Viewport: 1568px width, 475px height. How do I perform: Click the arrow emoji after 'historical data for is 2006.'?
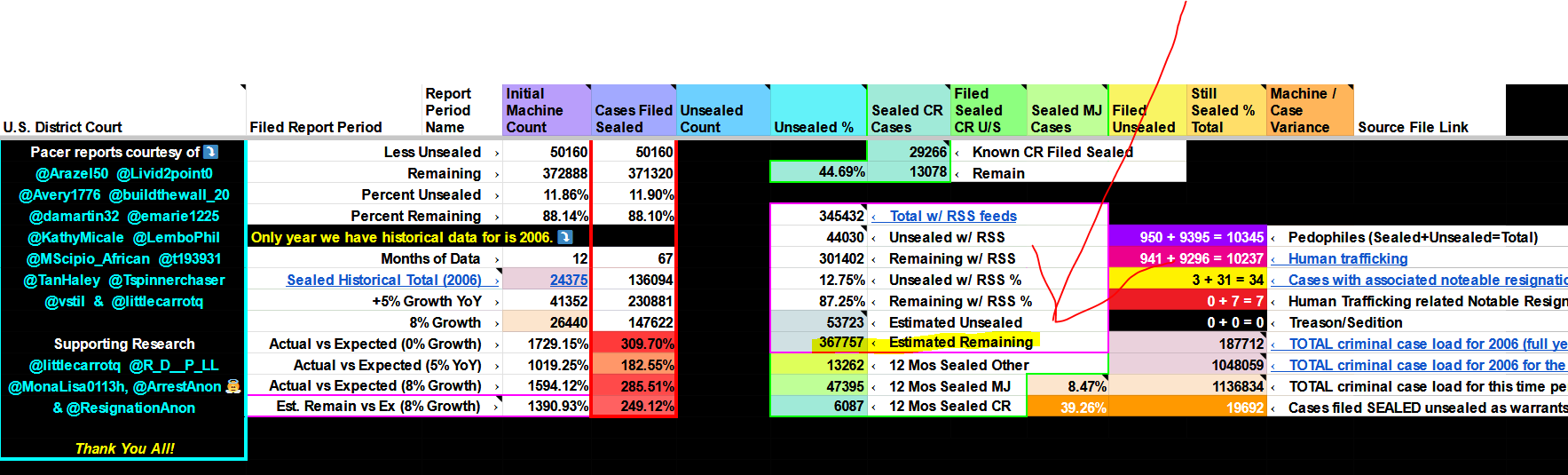tap(564, 237)
